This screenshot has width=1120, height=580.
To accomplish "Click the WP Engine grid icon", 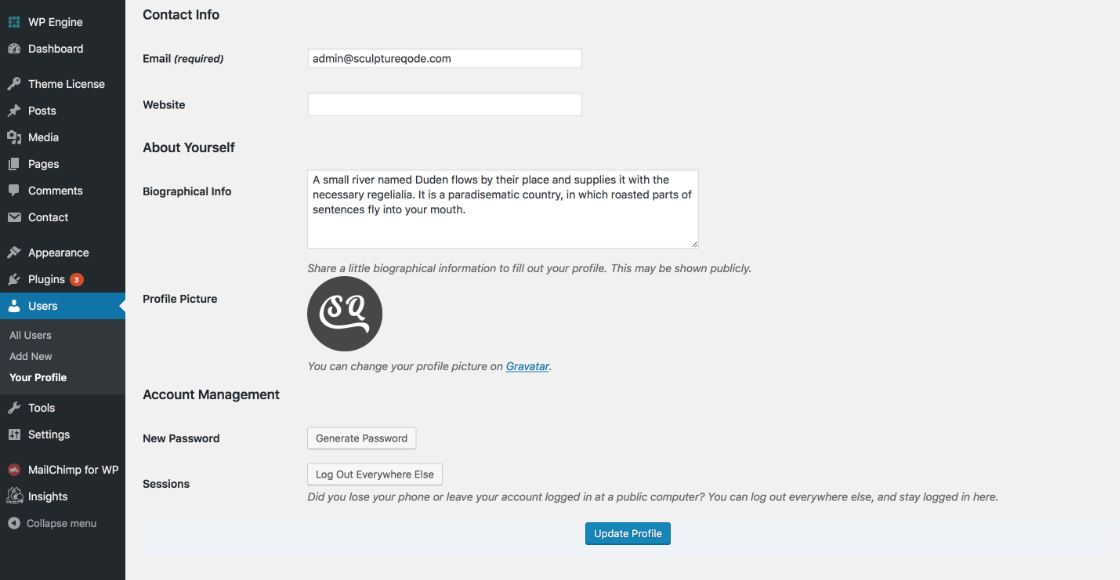I will 14,22.
